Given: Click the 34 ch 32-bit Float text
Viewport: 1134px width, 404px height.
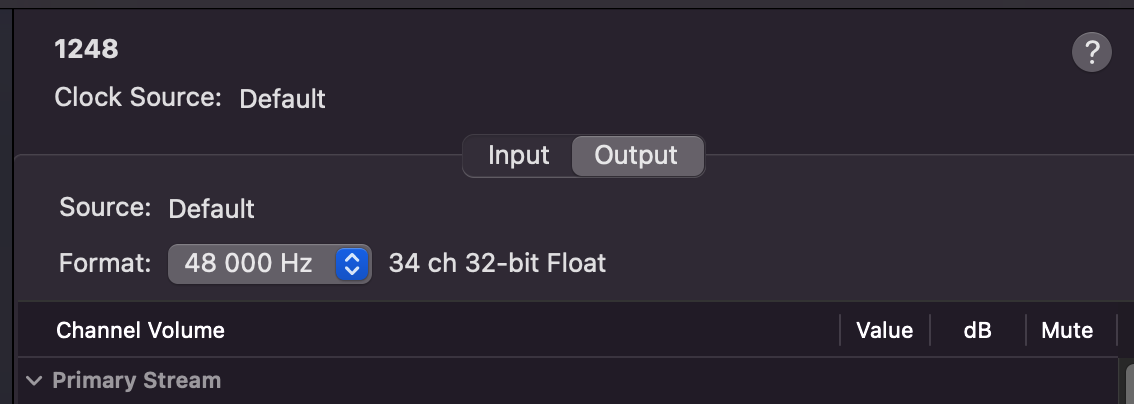Looking at the screenshot, I should pyautogui.click(x=497, y=263).
